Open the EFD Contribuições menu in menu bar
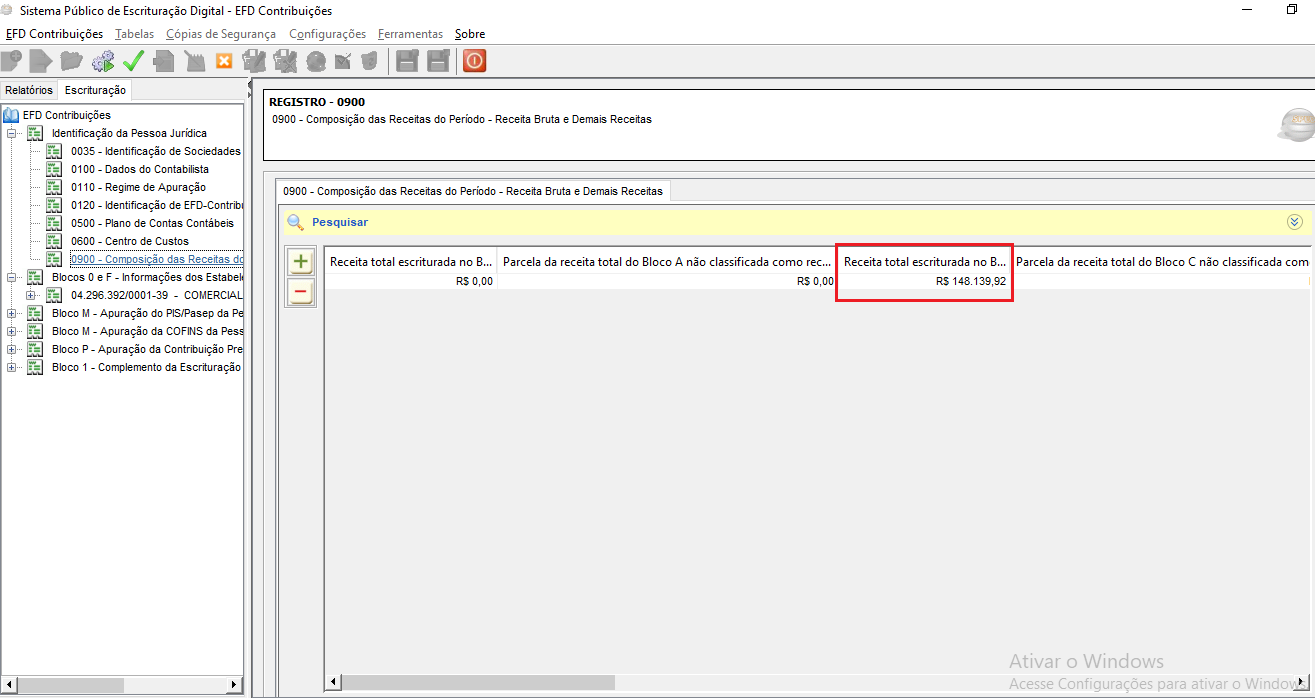The height and width of the screenshot is (698, 1315). pos(54,34)
